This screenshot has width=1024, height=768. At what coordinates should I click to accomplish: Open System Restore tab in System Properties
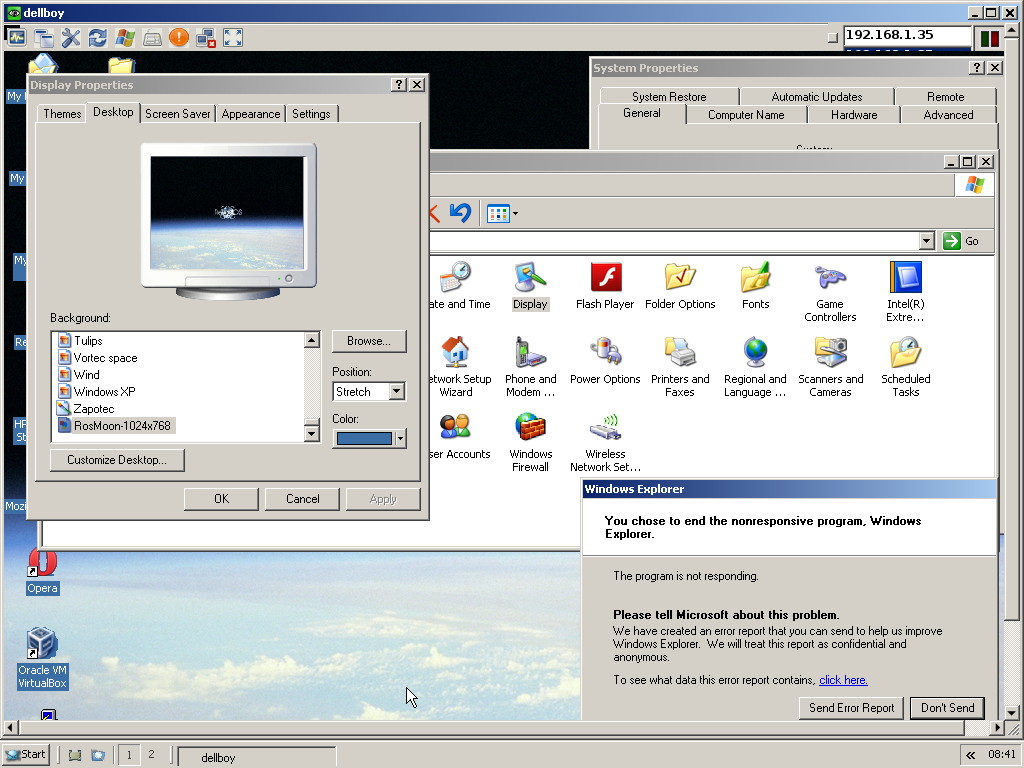[x=669, y=97]
